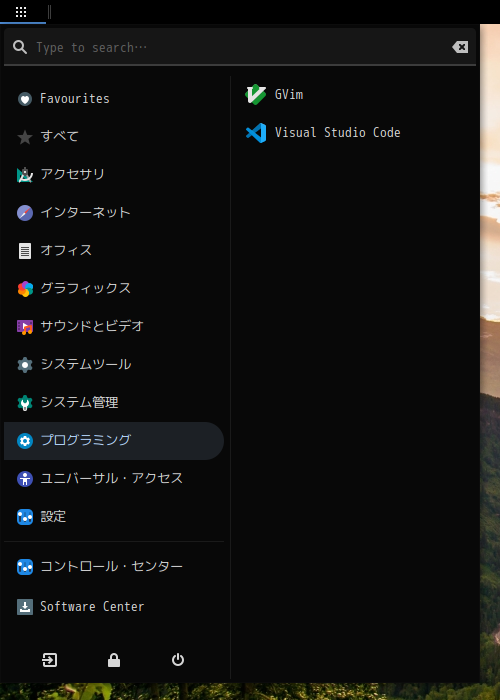Viewport: 500px width, 700px height.
Task: Click the blue プログラミング gear icon
Action: [25, 441]
